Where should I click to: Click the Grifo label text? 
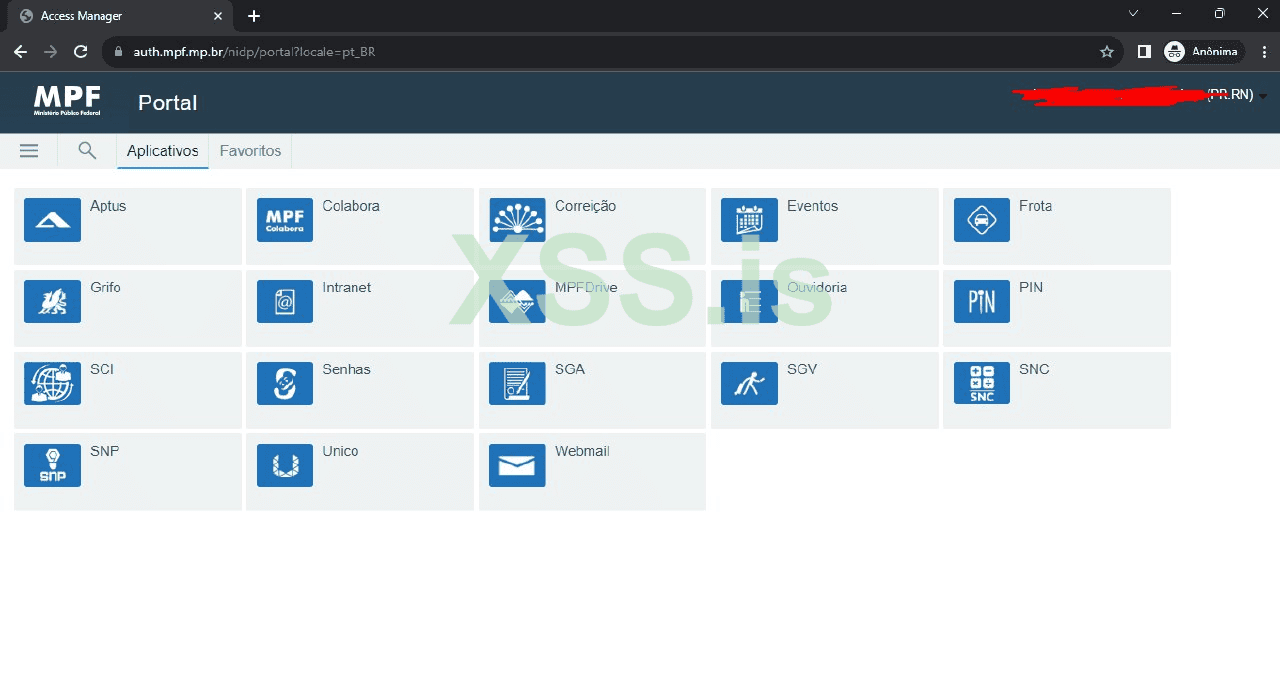pos(105,287)
